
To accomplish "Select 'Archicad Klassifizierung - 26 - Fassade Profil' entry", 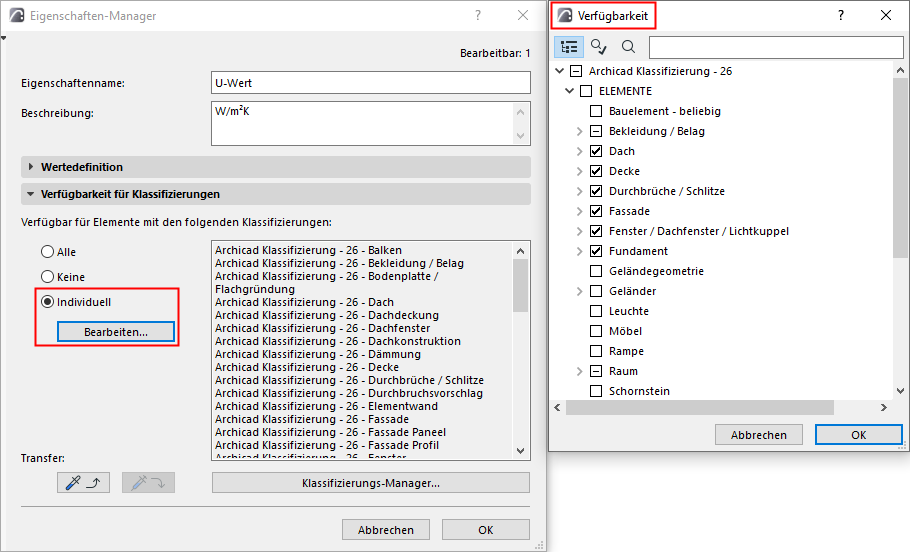I will pos(327,445).
